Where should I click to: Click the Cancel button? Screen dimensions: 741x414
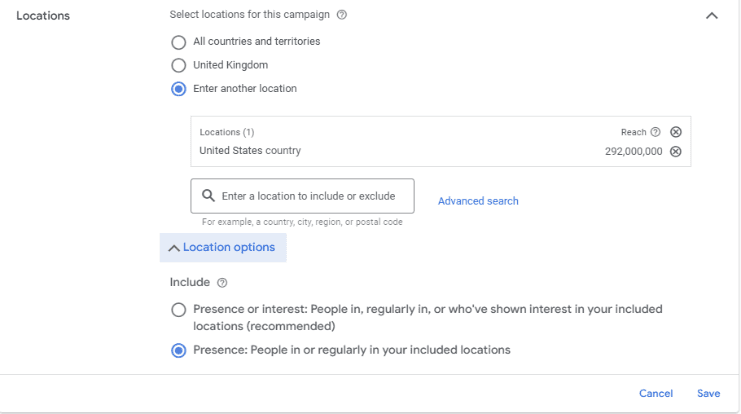coord(656,394)
